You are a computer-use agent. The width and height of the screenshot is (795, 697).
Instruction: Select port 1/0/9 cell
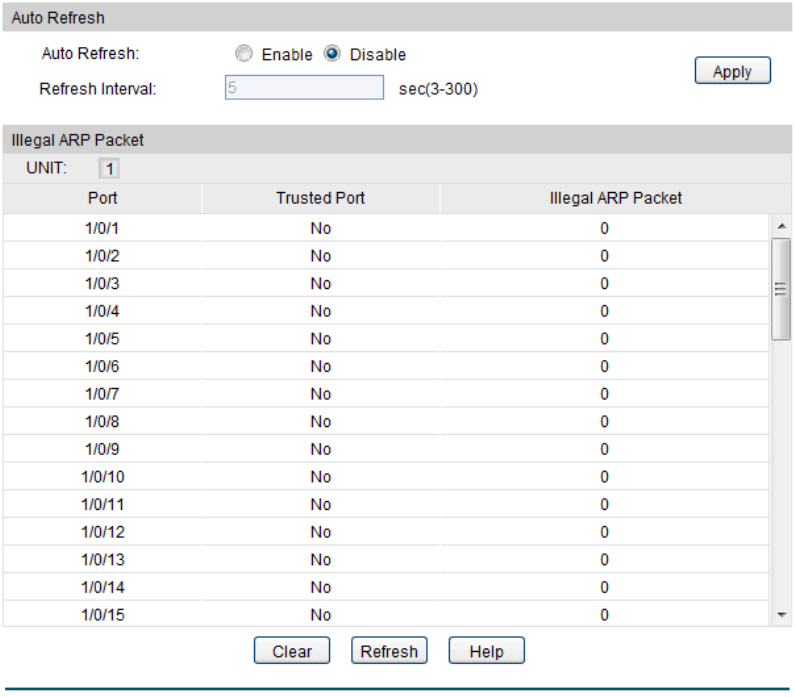point(102,449)
